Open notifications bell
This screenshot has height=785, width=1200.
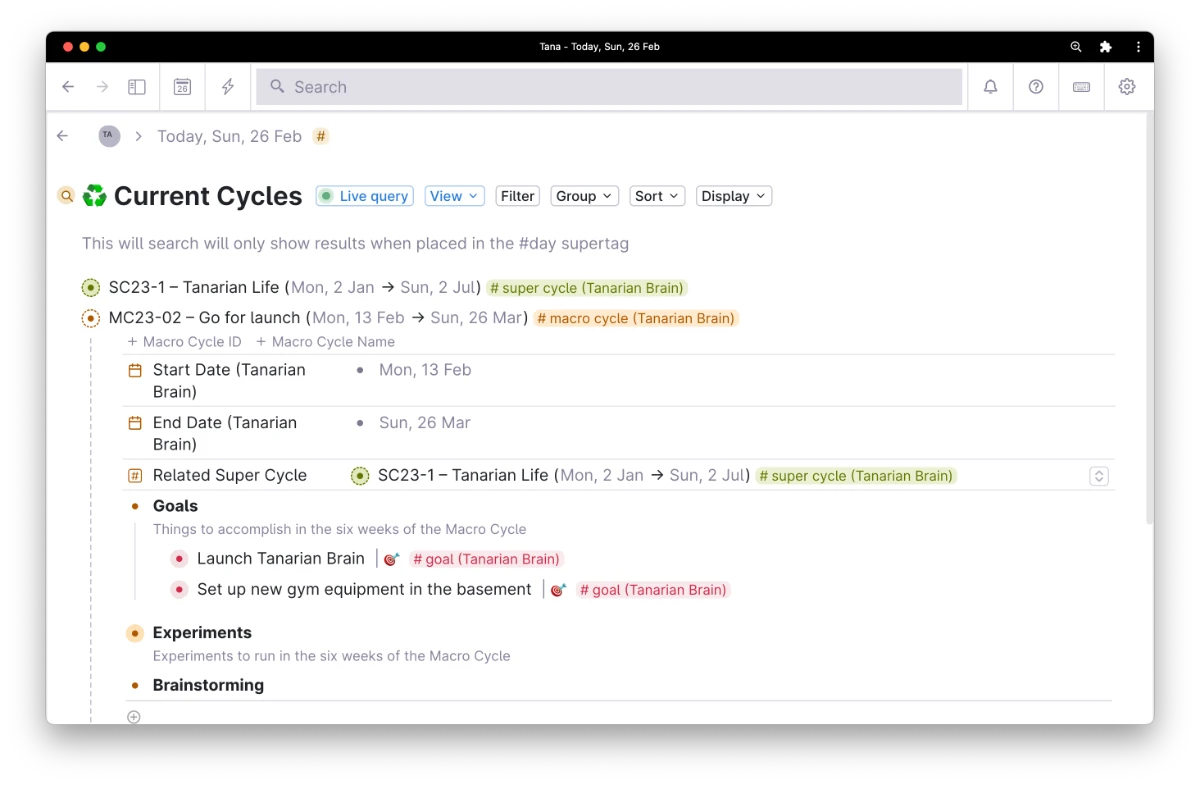(x=990, y=87)
